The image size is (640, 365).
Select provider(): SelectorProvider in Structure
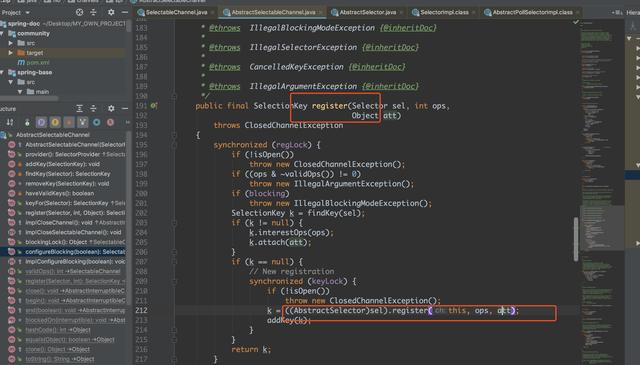point(75,154)
